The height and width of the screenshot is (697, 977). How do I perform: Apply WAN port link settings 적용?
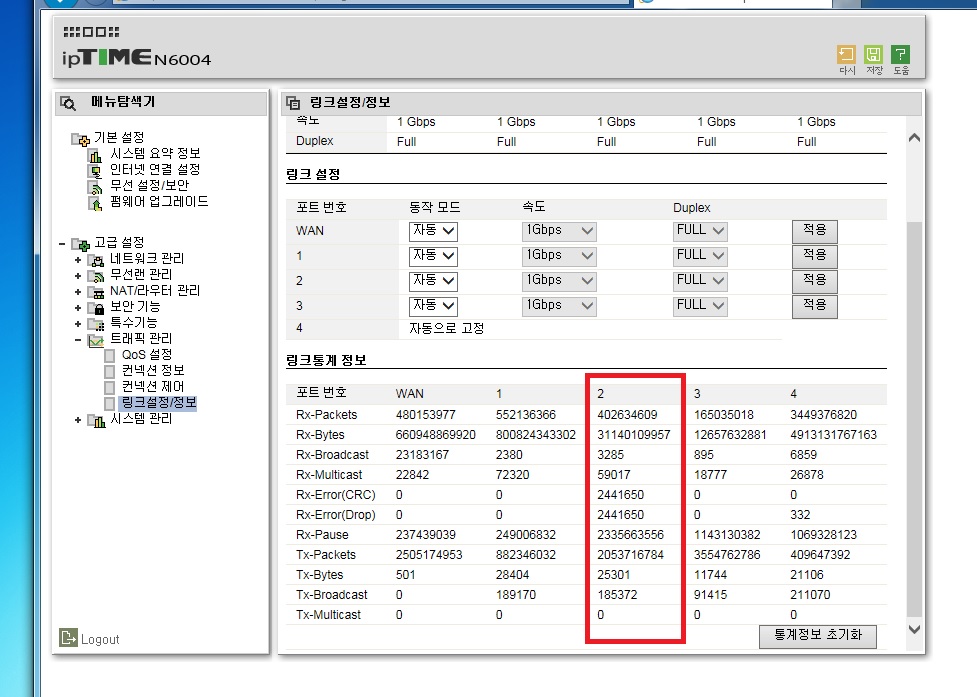(814, 231)
